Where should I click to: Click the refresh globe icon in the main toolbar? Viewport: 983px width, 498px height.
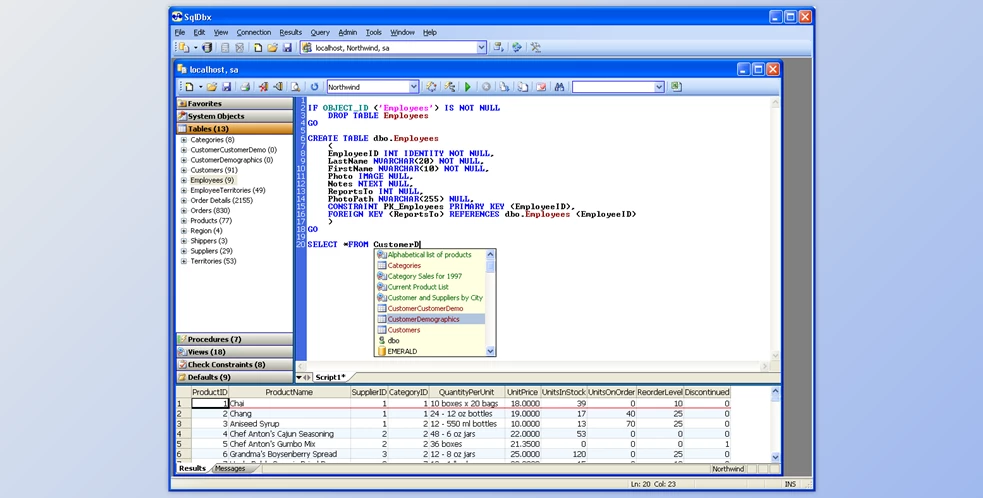(x=517, y=48)
